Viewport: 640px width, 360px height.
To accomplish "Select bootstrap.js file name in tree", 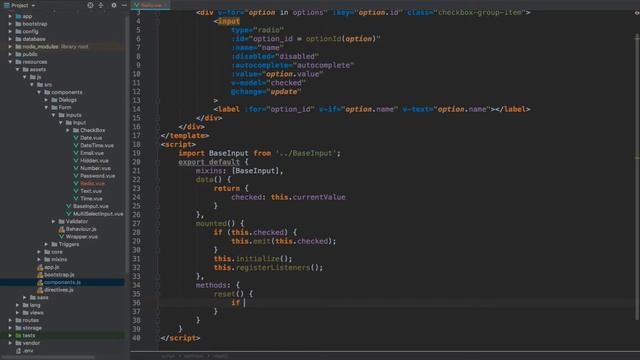I will [x=60, y=275].
